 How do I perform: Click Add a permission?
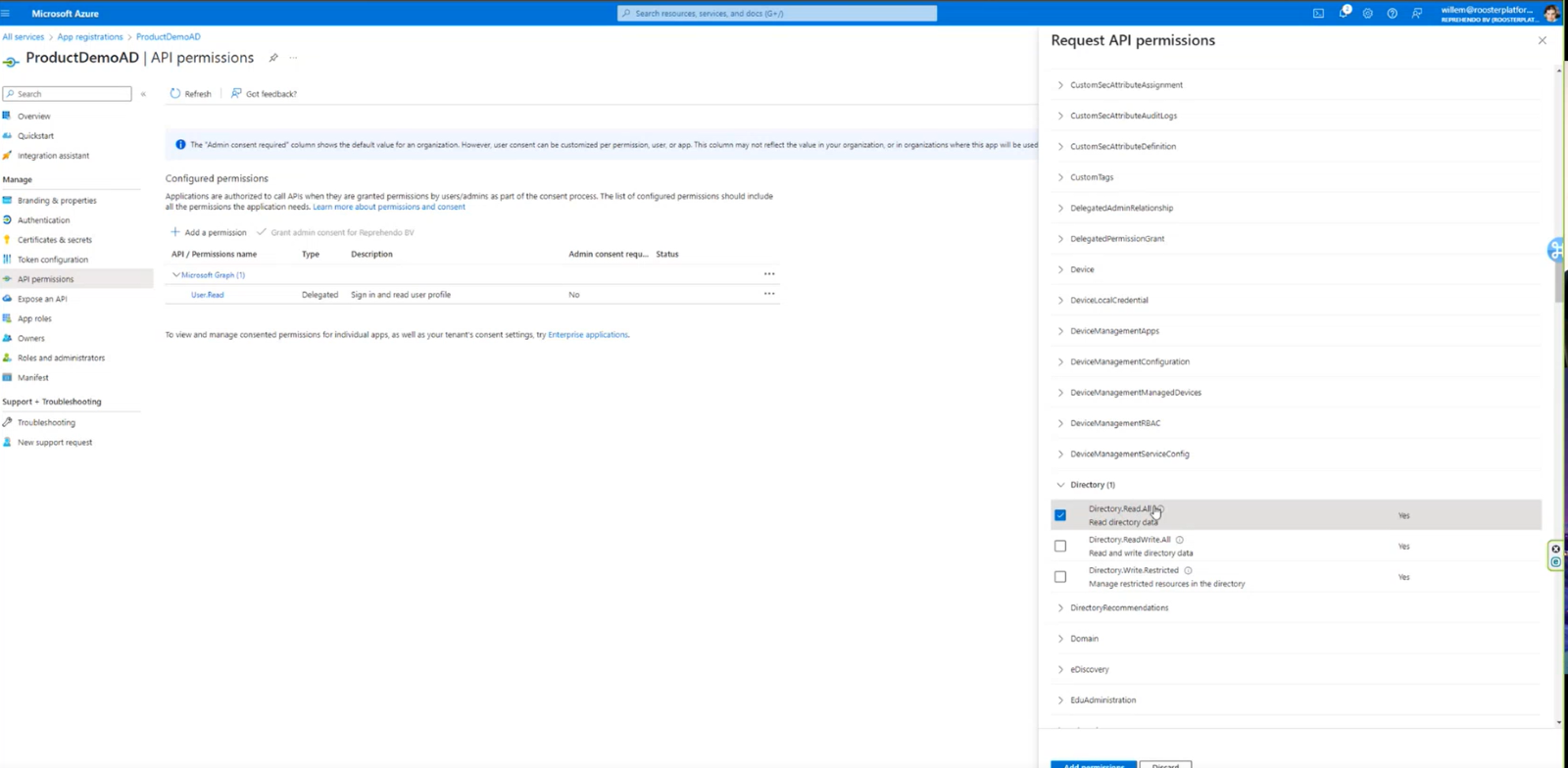[x=209, y=232]
